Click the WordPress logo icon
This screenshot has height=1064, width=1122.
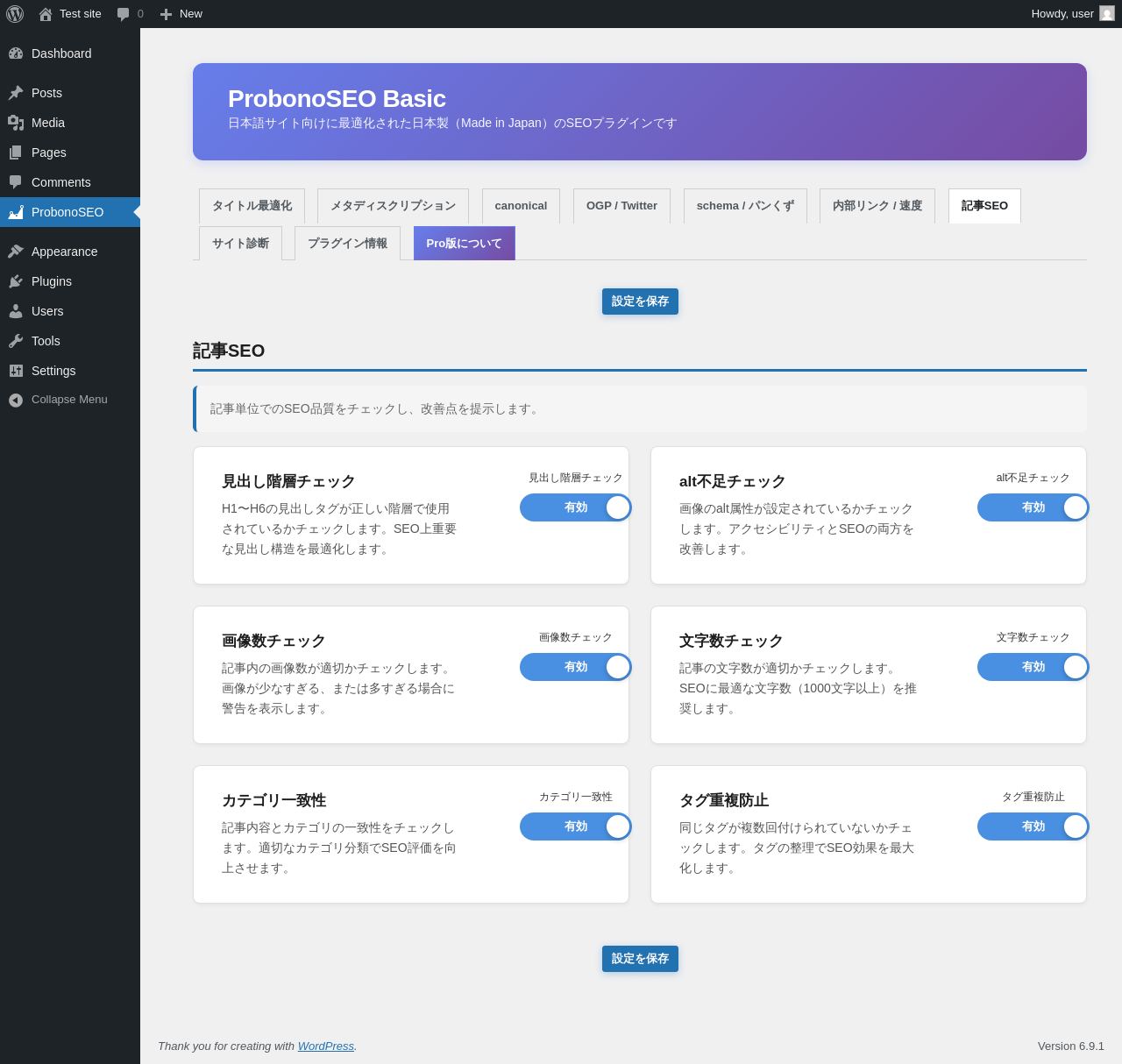15,14
